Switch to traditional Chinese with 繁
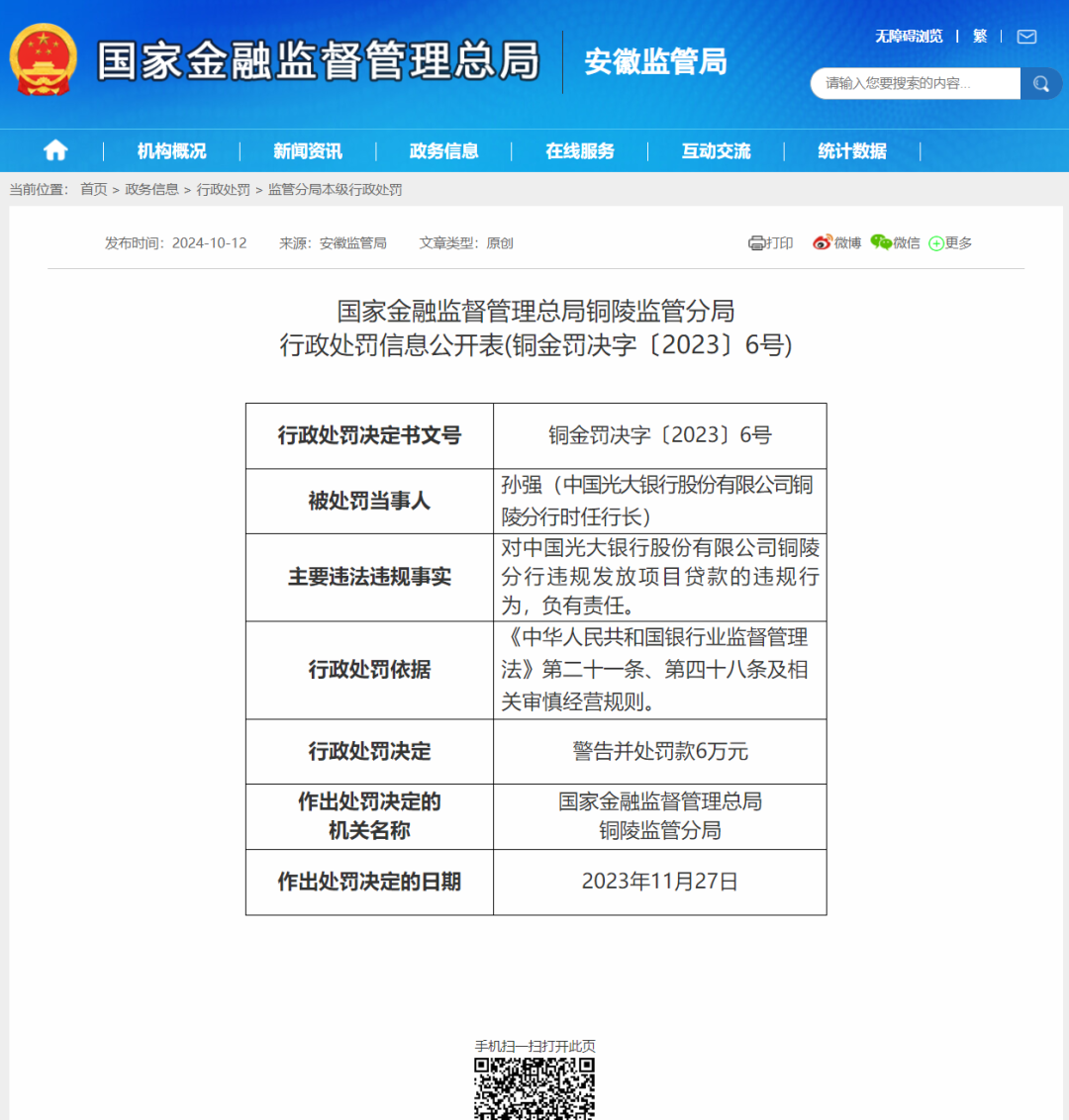The width and height of the screenshot is (1069, 1120). click(x=980, y=37)
